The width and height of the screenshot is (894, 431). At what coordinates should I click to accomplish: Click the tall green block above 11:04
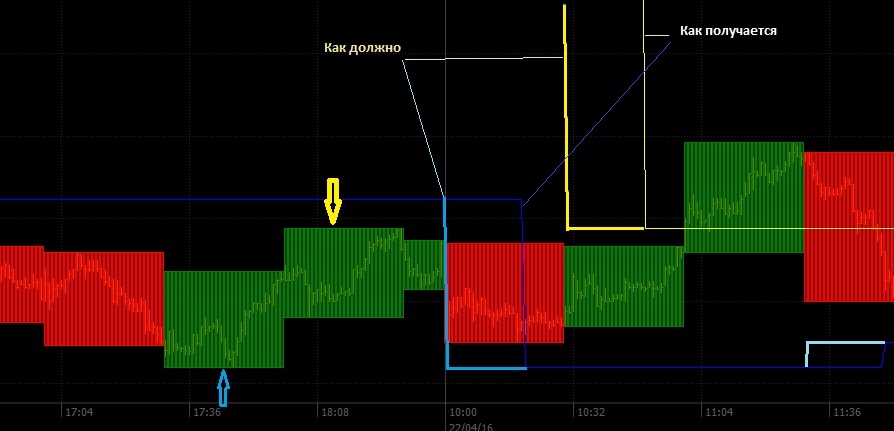(x=743, y=196)
